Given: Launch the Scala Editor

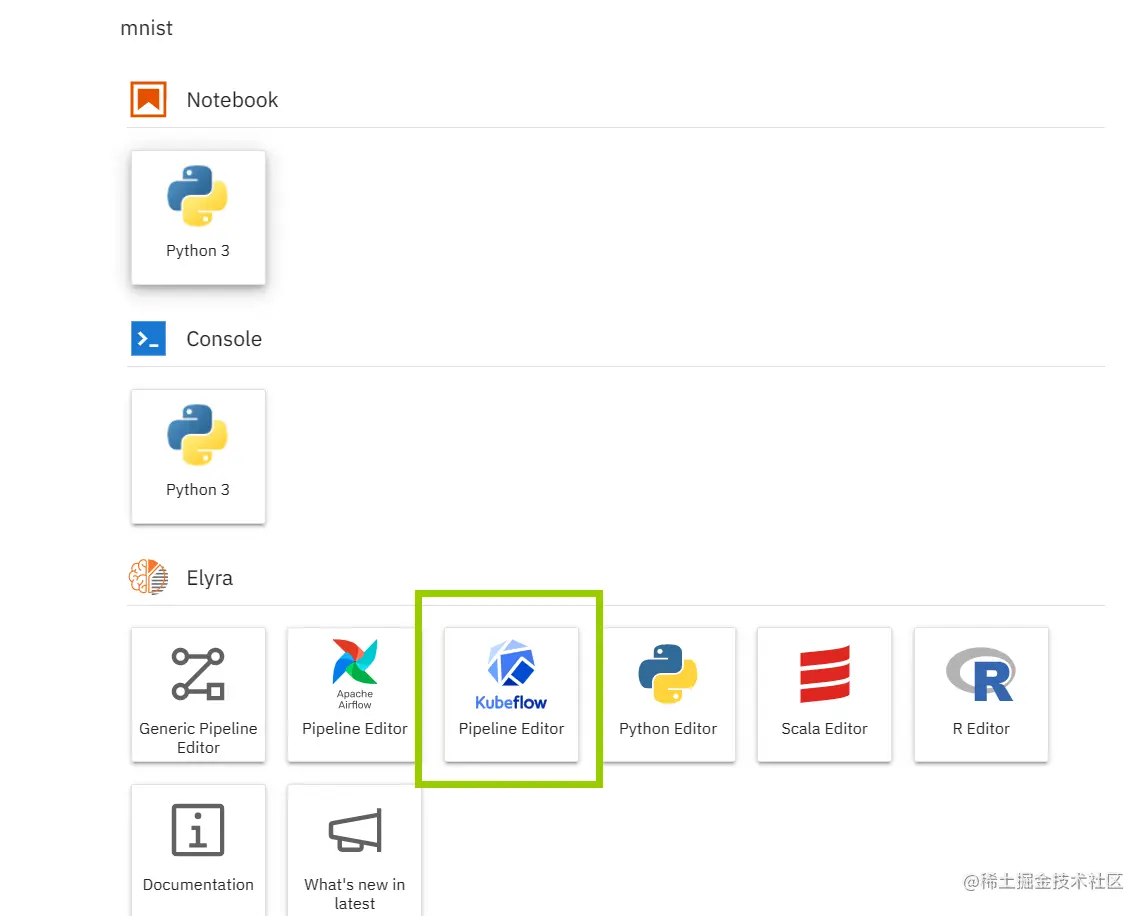Looking at the screenshot, I should tap(824, 695).
